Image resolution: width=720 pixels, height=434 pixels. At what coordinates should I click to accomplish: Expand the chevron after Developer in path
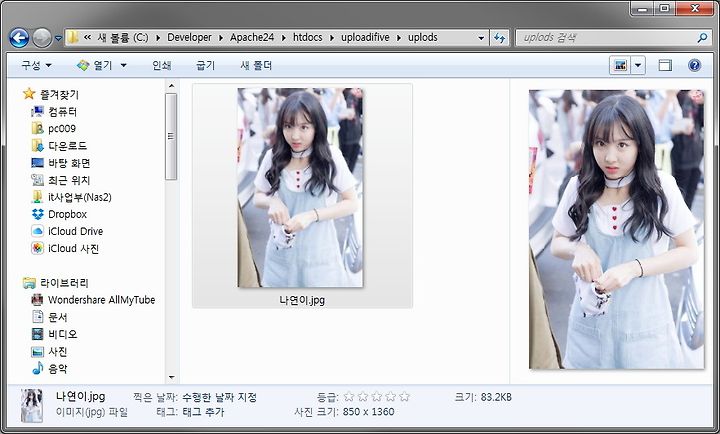coord(221,38)
